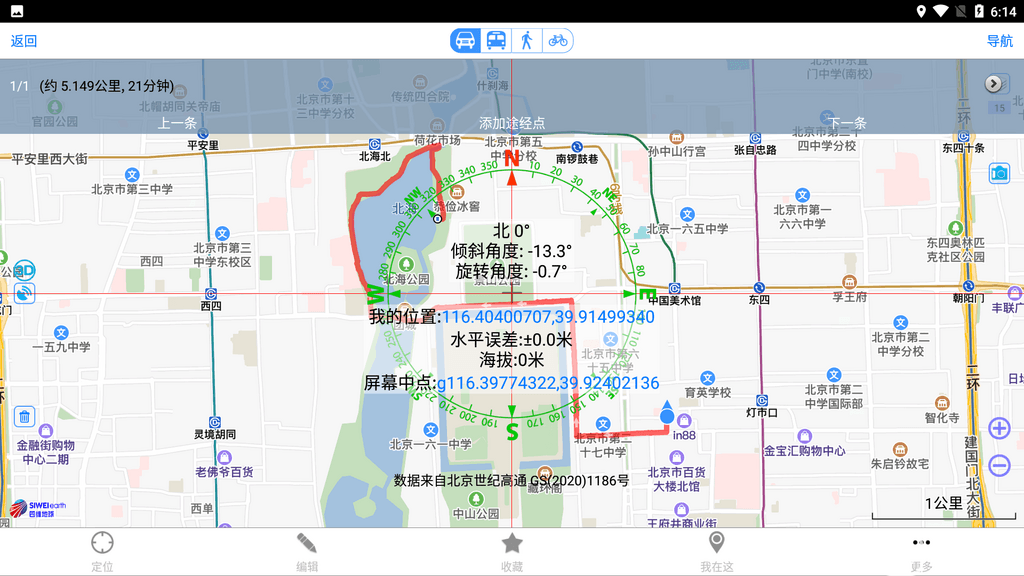
Task: Tap 恭俭冰窖 restaurant icon
Action: pyautogui.click(x=456, y=192)
